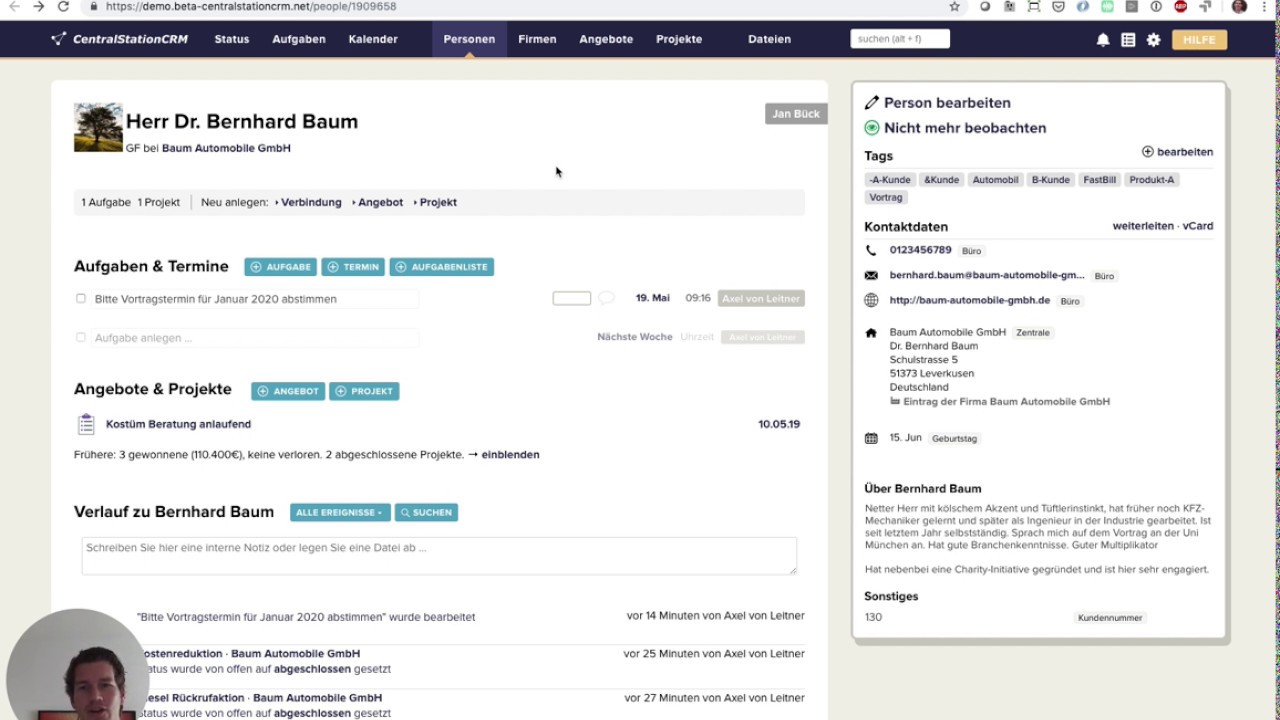Click the bernhard.baum email address
The image size is (1280, 720).
click(x=987, y=275)
